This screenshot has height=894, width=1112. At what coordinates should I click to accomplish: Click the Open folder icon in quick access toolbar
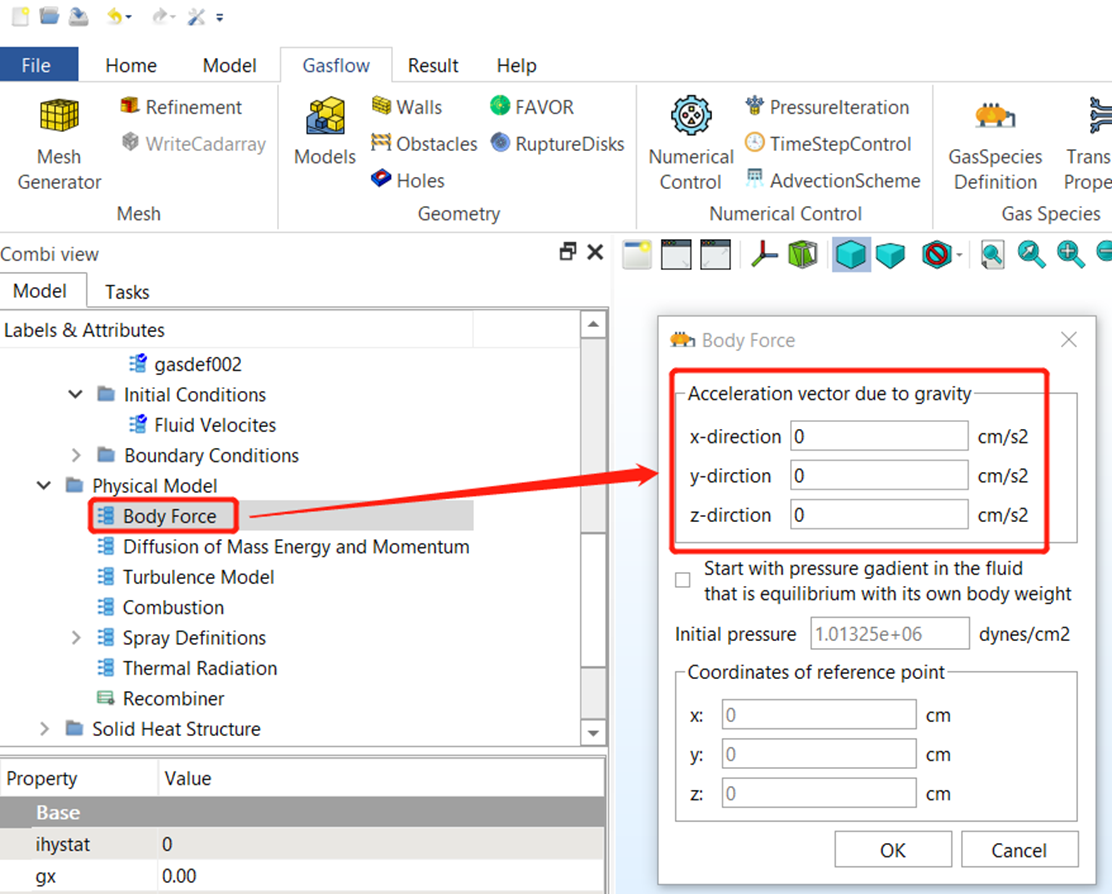[49, 16]
